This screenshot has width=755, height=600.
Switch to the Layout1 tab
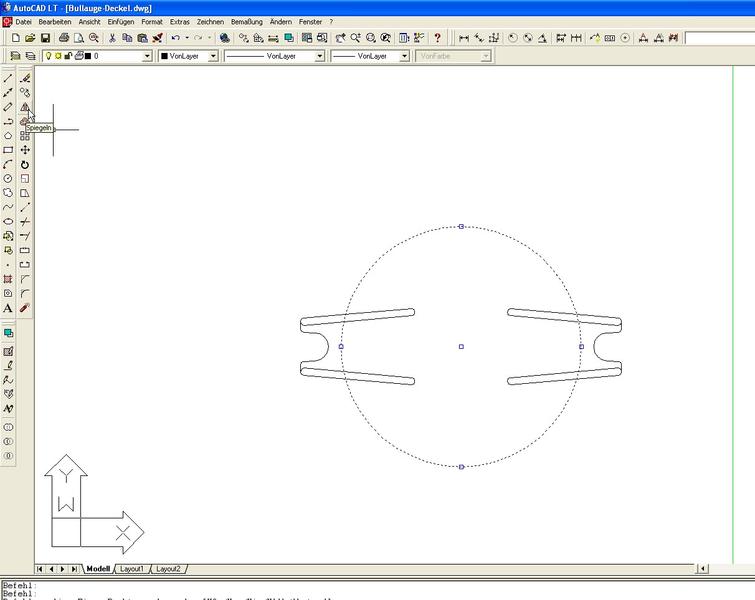[x=131, y=569]
